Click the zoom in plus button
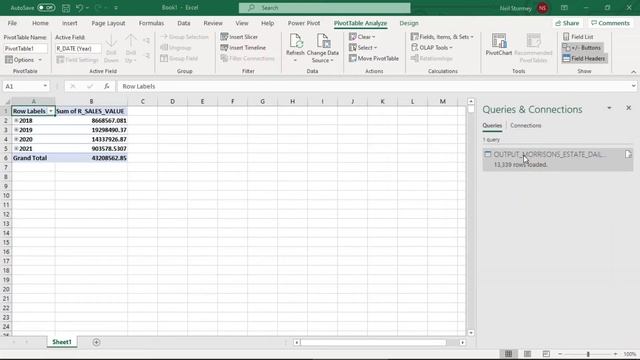This screenshot has width=640, height=360. [x=616, y=354]
